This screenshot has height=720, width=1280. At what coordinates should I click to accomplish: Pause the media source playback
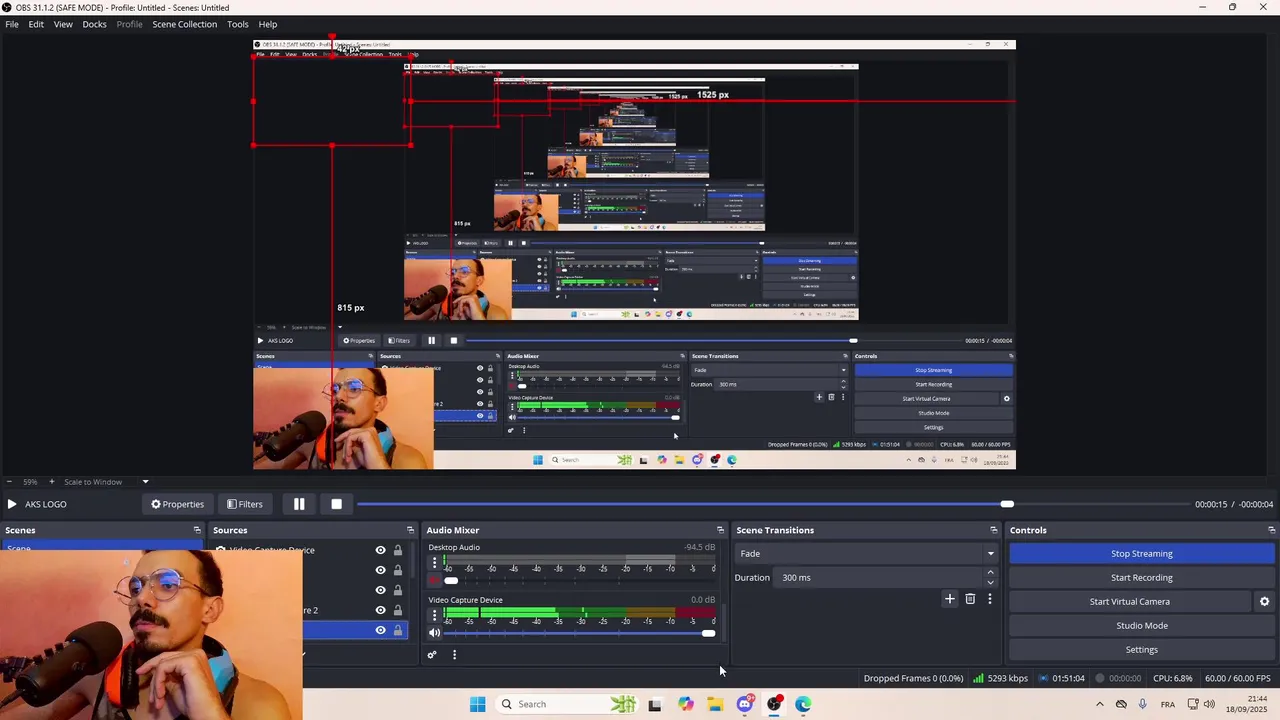tap(299, 504)
